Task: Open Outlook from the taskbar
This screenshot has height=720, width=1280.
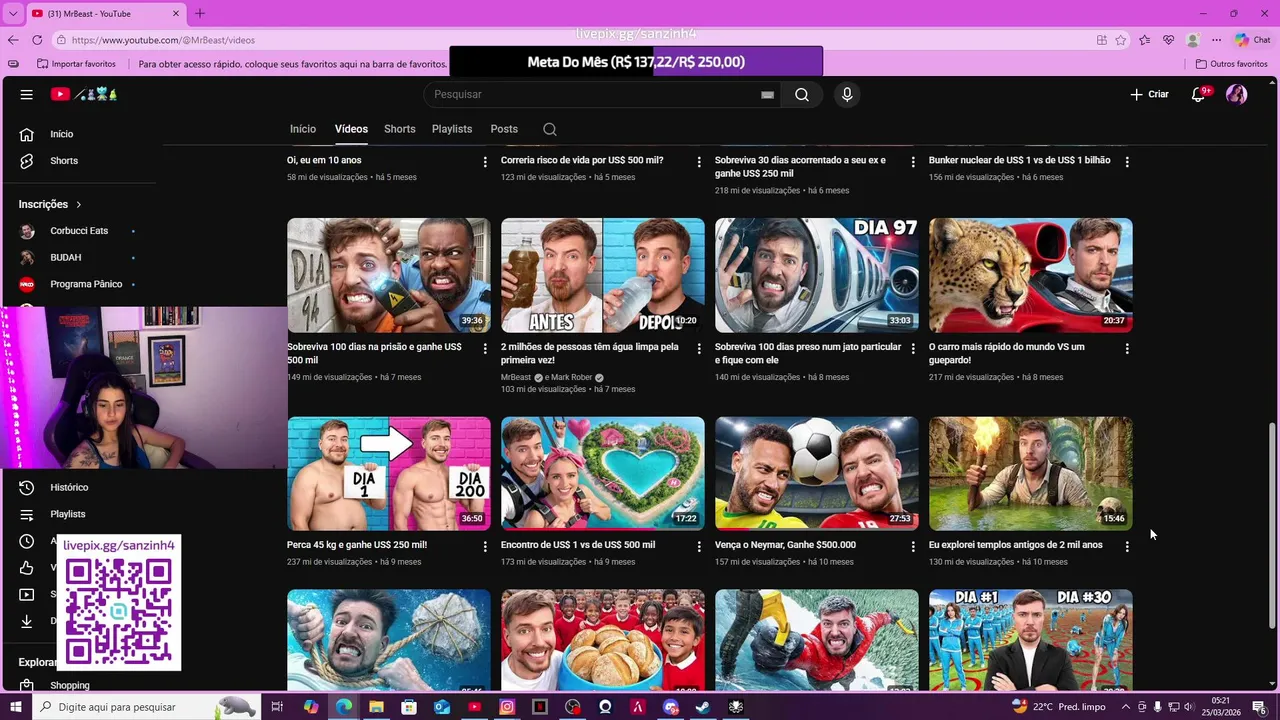Action: (x=442, y=707)
